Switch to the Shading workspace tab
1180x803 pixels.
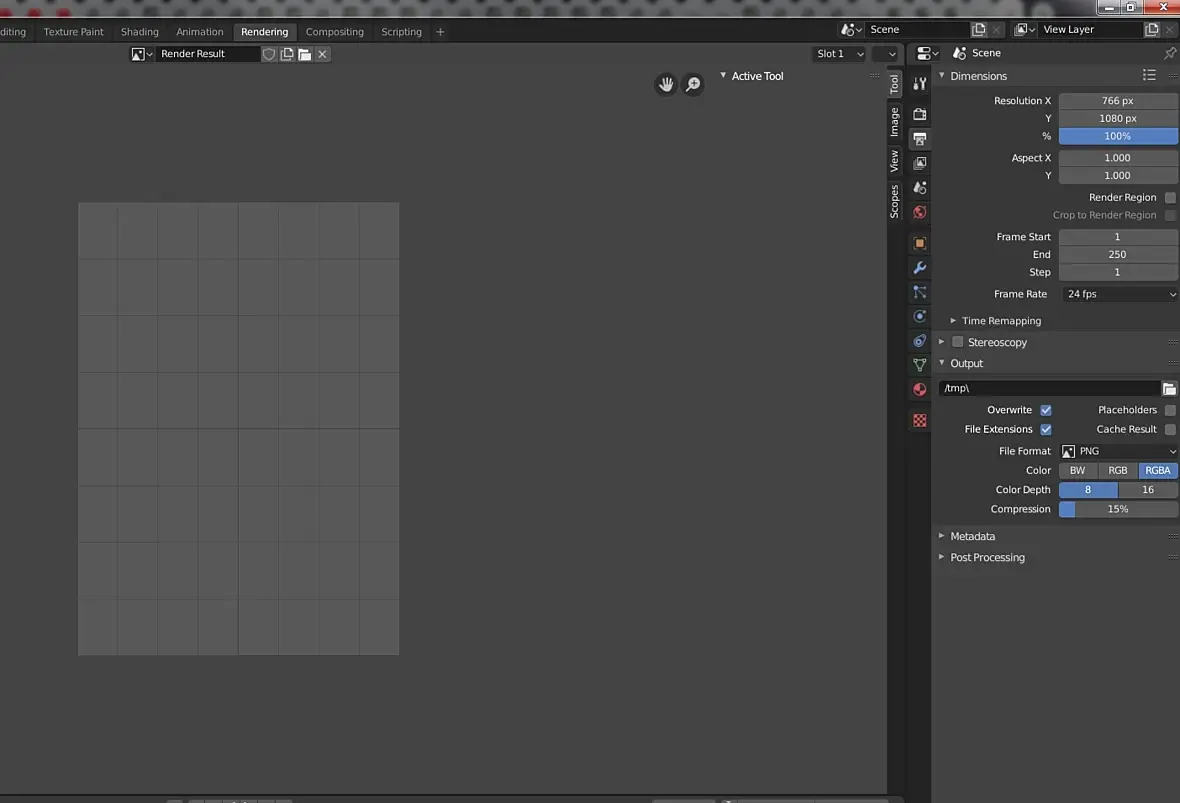pyautogui.click(x=140, y=32)
